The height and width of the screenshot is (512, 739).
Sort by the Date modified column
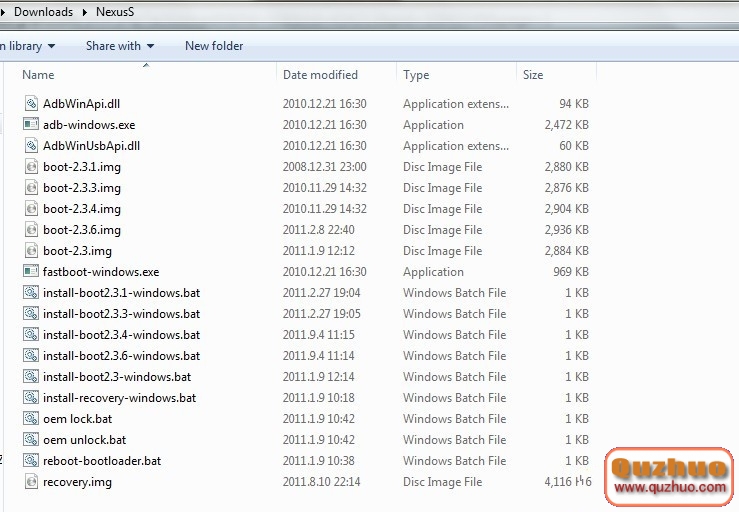tap(320, 75)
